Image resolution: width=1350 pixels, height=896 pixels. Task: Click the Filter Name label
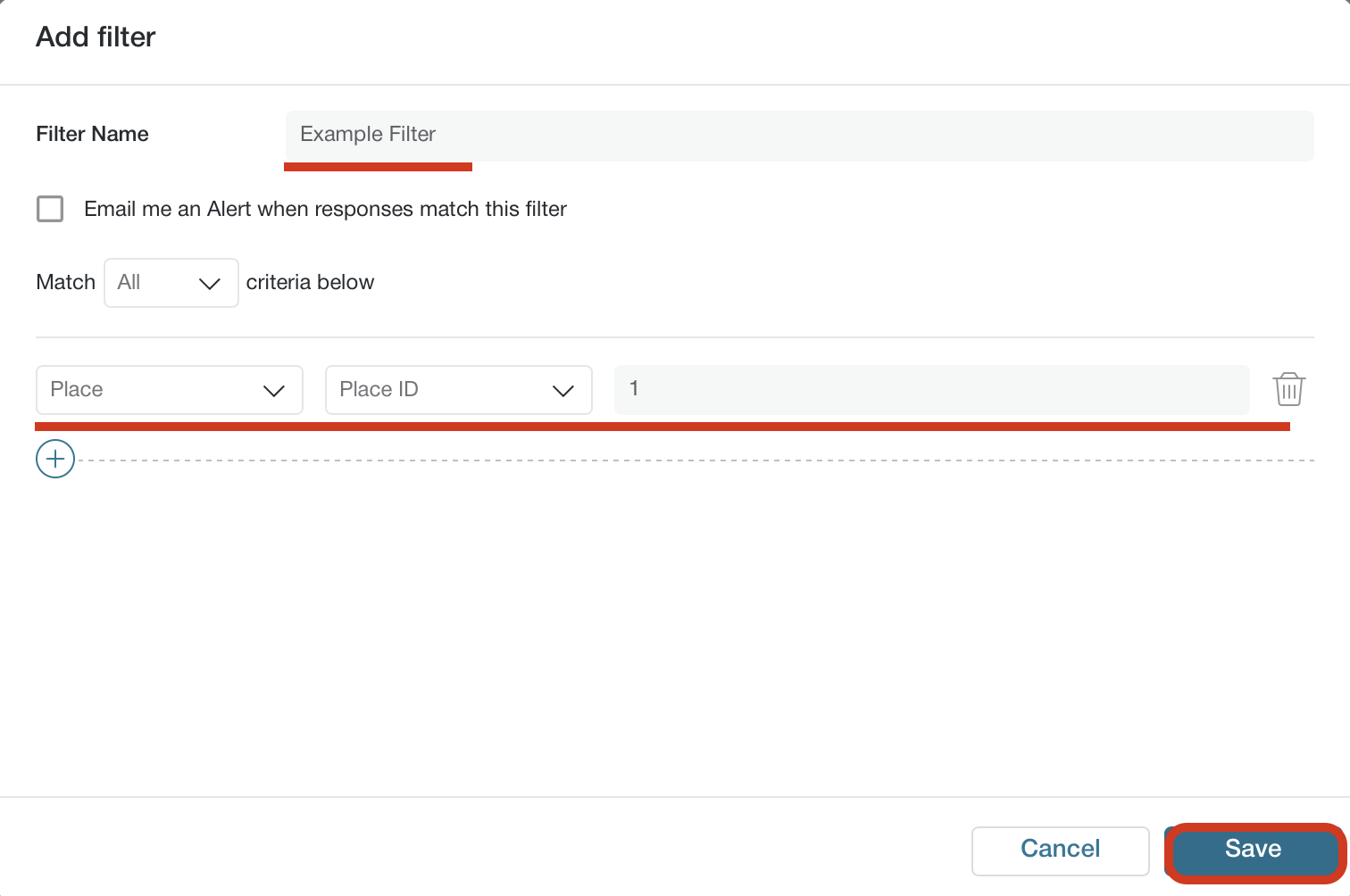[x=92, y=134]
